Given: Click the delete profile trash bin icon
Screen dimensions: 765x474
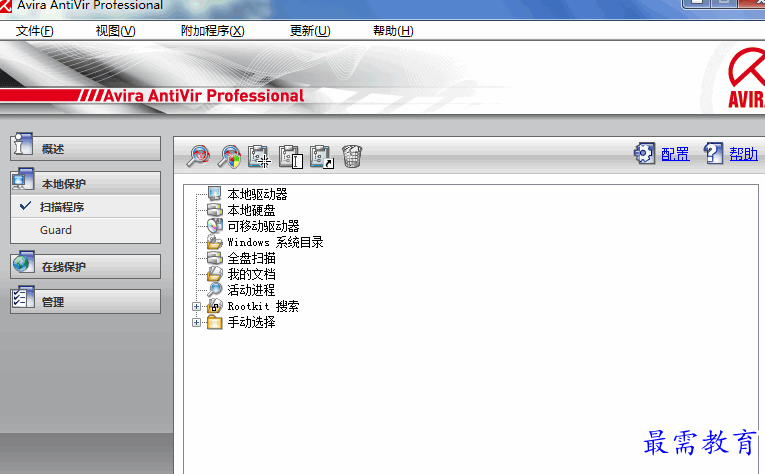Looking at the screenshot, I should click(352, 157).
